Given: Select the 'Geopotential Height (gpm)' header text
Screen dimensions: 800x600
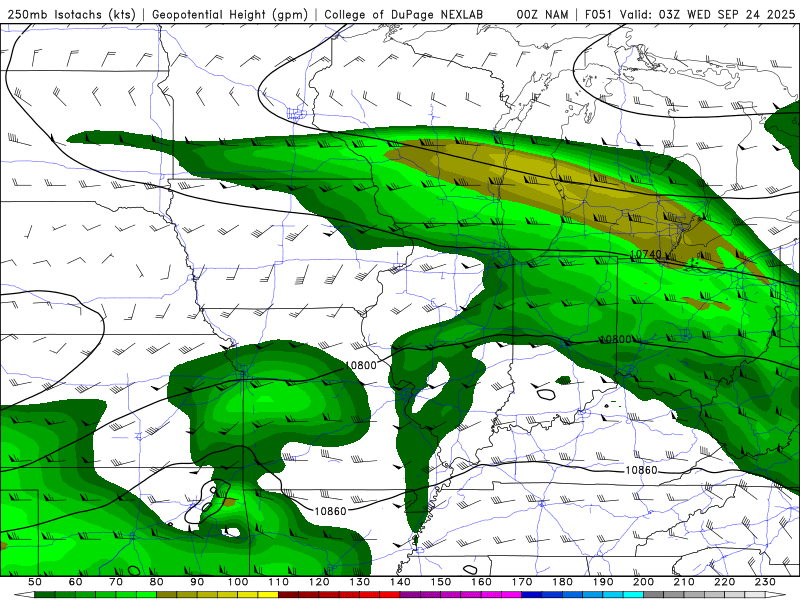Looking at the screenshot, I should point(230,15).
